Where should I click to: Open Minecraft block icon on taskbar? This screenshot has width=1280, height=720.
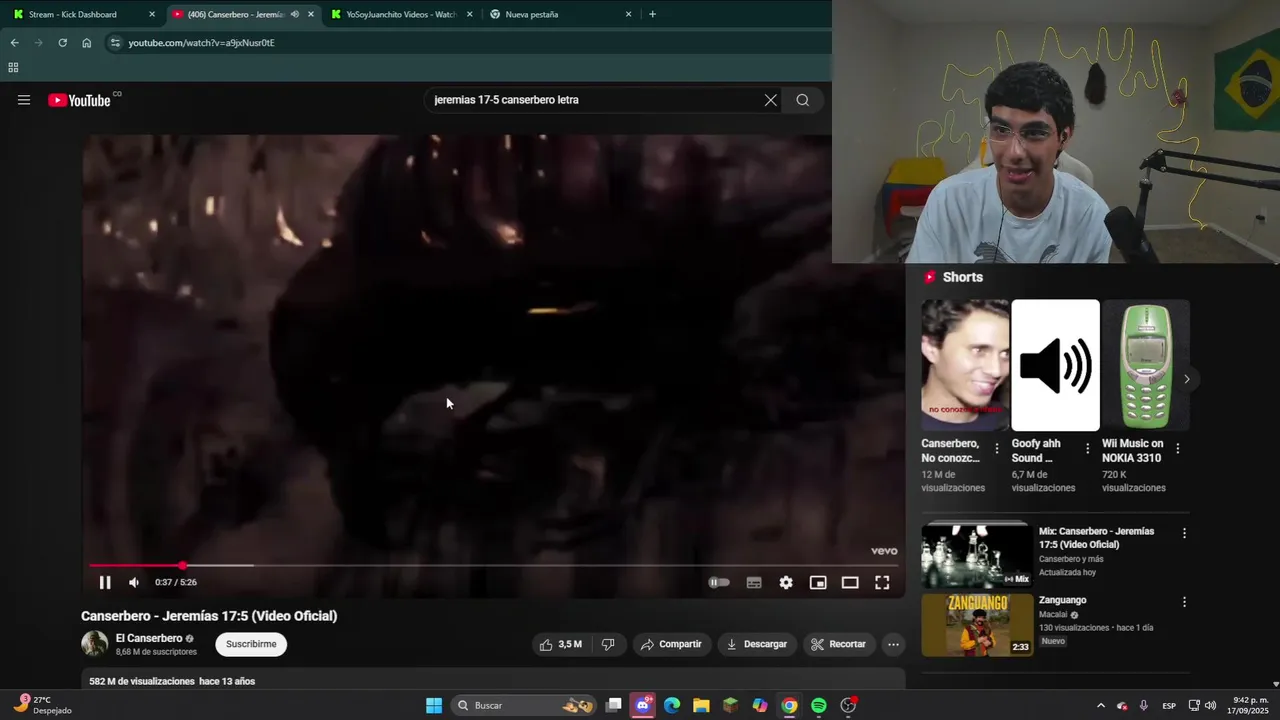click(x=731, y=705)
